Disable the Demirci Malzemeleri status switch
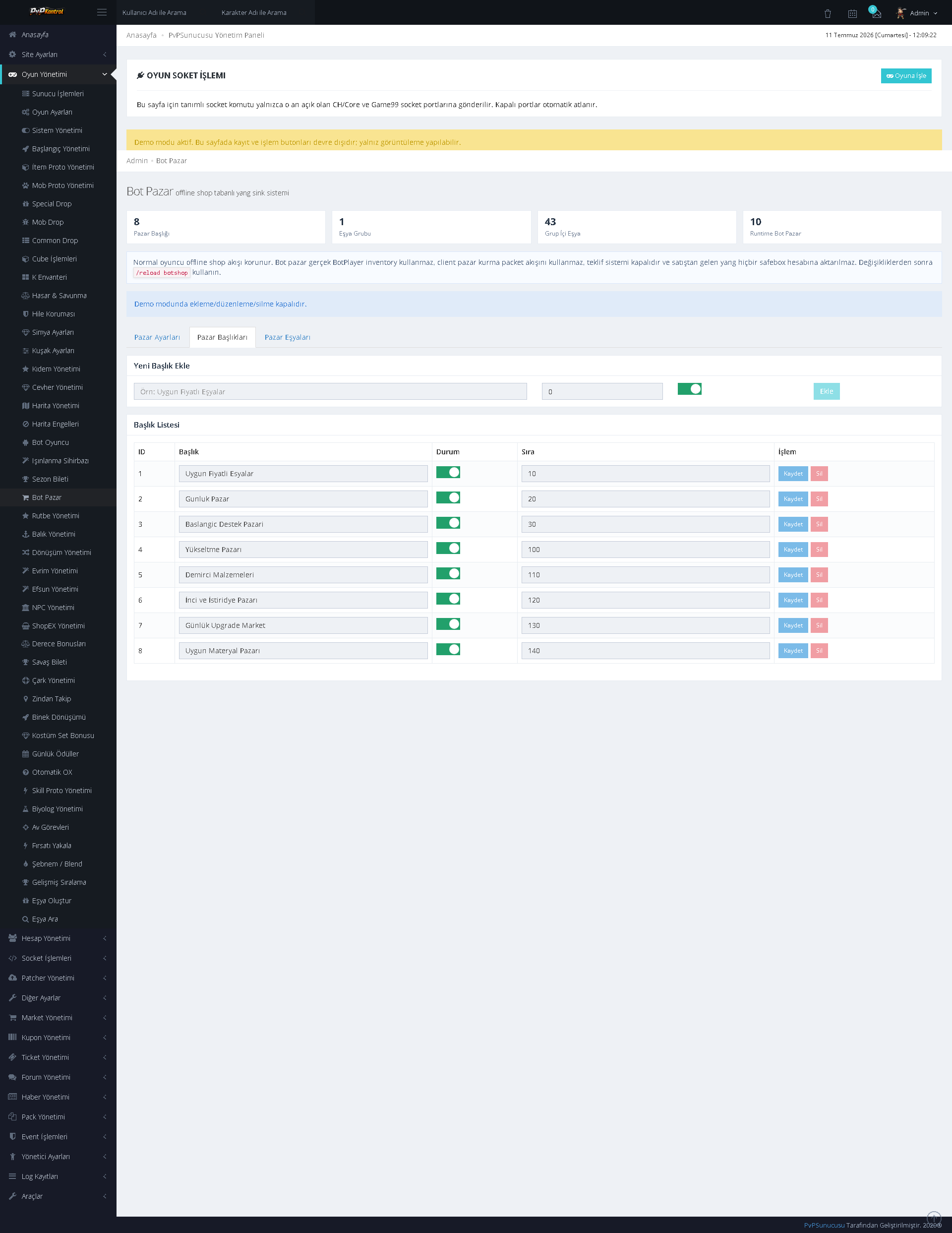Screen dimensions: 952x1233 [448, 573]
